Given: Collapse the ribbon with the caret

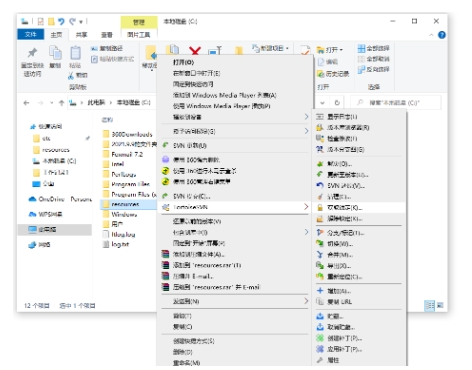Looking at the screenshot, I should (431, 35).
